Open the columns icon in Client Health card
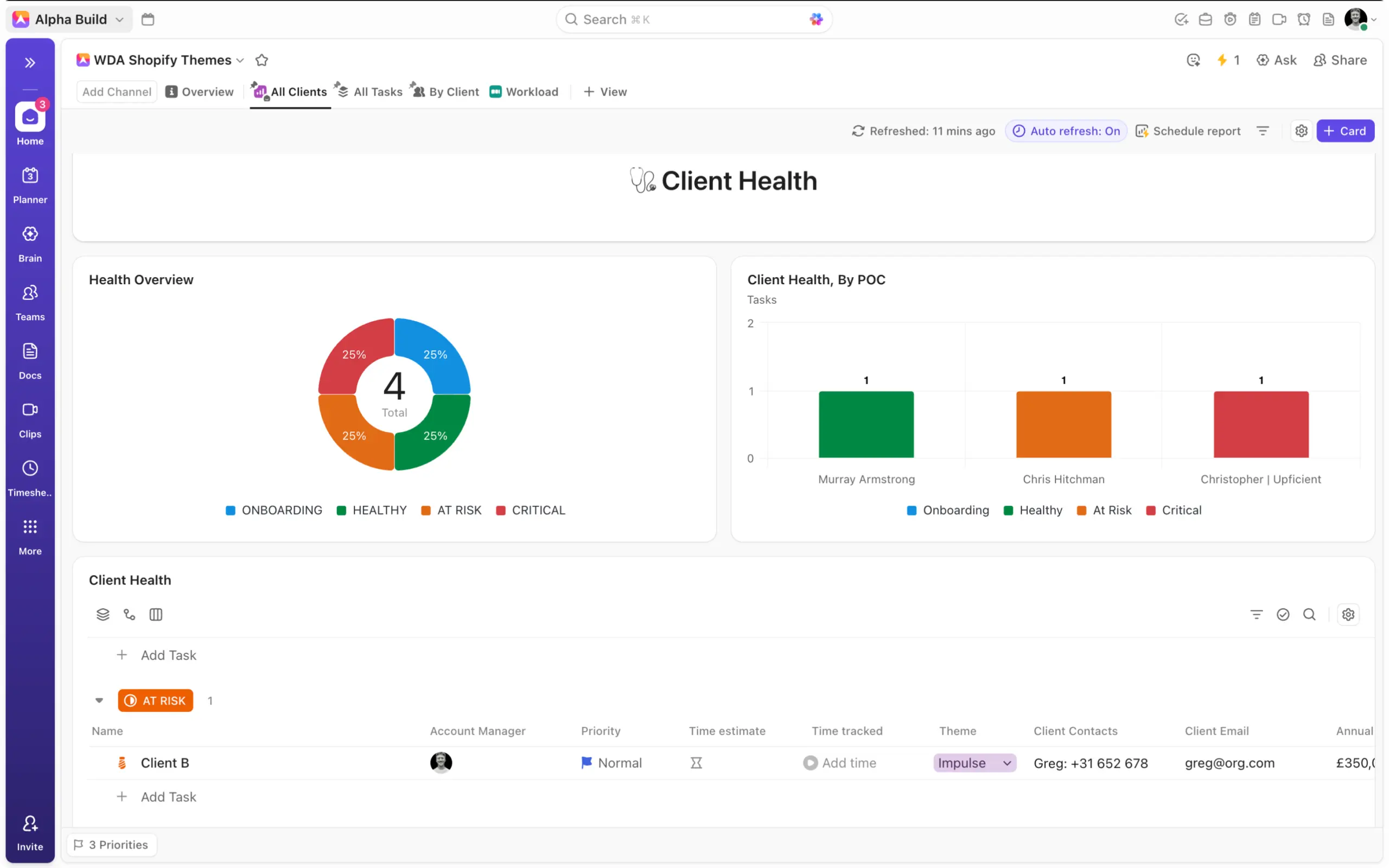 coord(156,615)
